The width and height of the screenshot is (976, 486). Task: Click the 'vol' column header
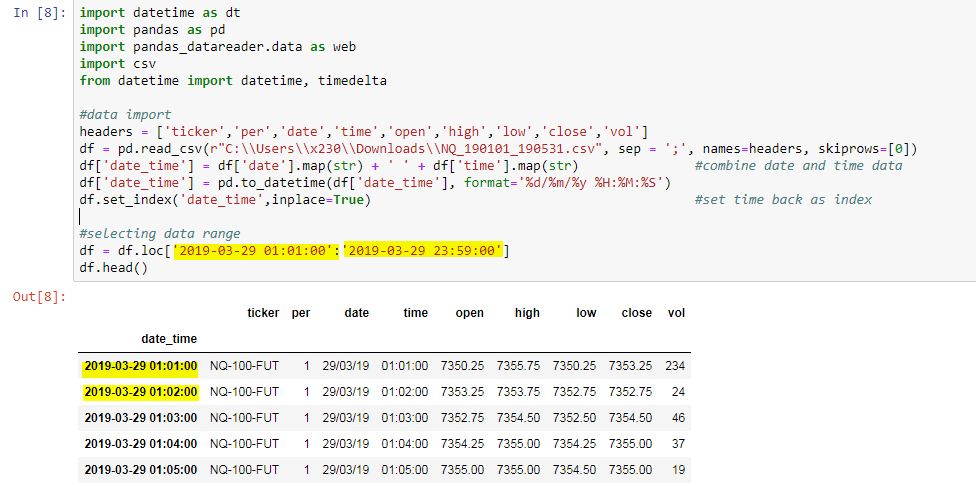pyautogui.click(x=676, y=313)
